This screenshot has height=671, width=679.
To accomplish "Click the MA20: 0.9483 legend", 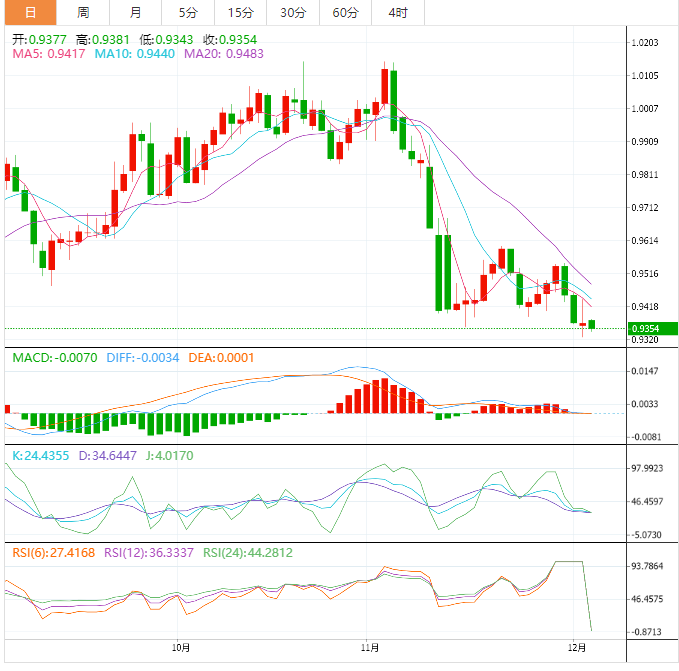I will (x=223, y=54).
